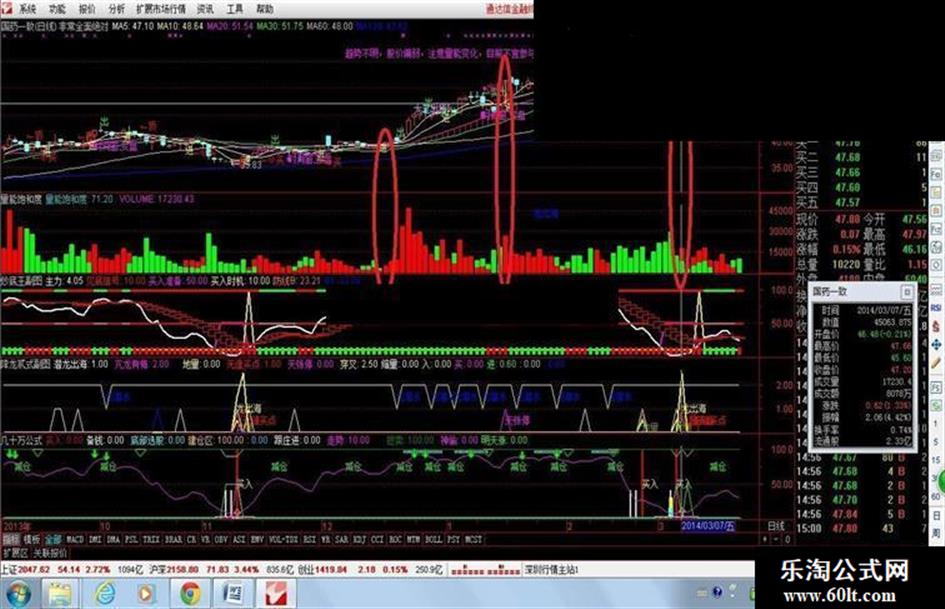Switch to the TRIX indicator
The height and width of the screenshot is (609, 945).
click(151, 540)
